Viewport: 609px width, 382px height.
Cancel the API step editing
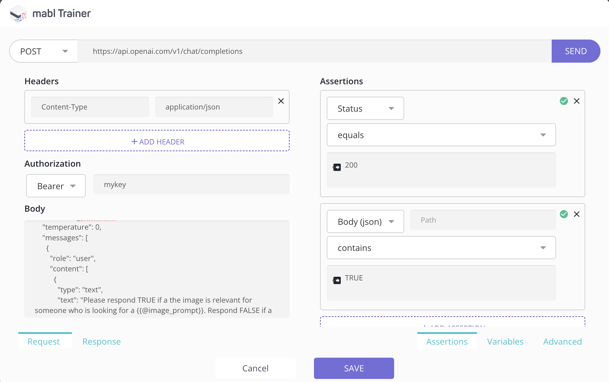click(255, 368)
